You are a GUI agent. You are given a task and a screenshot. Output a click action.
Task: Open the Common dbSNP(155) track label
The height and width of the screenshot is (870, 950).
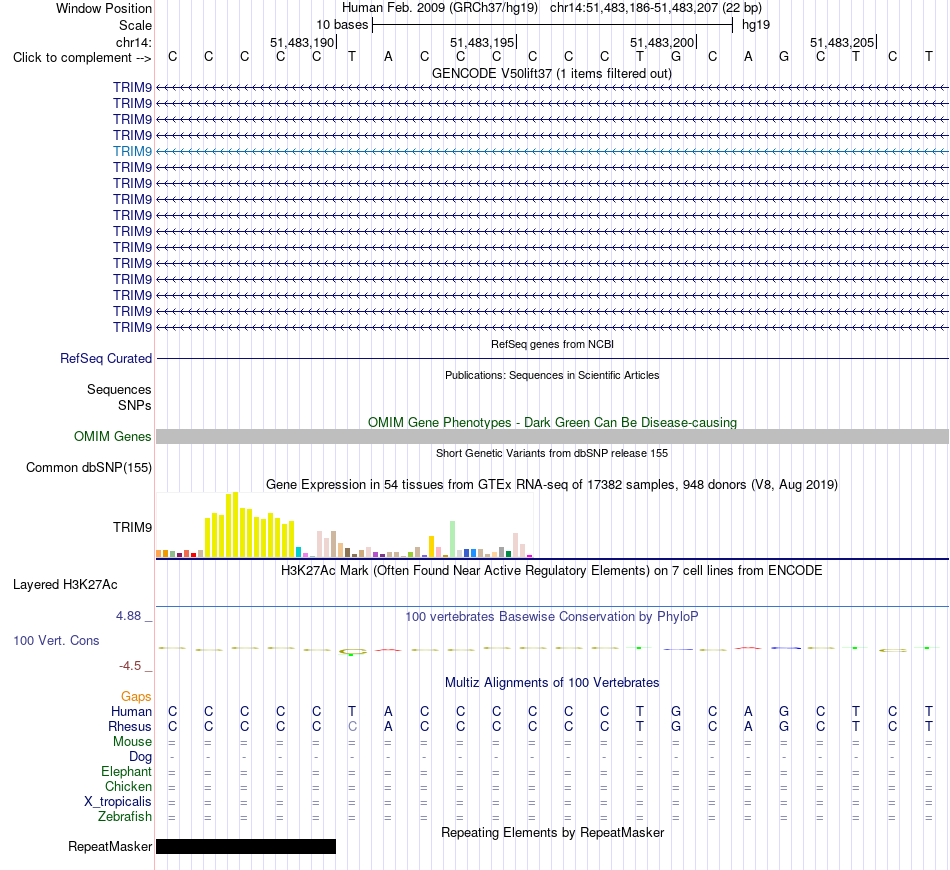(x=89, y=468)
